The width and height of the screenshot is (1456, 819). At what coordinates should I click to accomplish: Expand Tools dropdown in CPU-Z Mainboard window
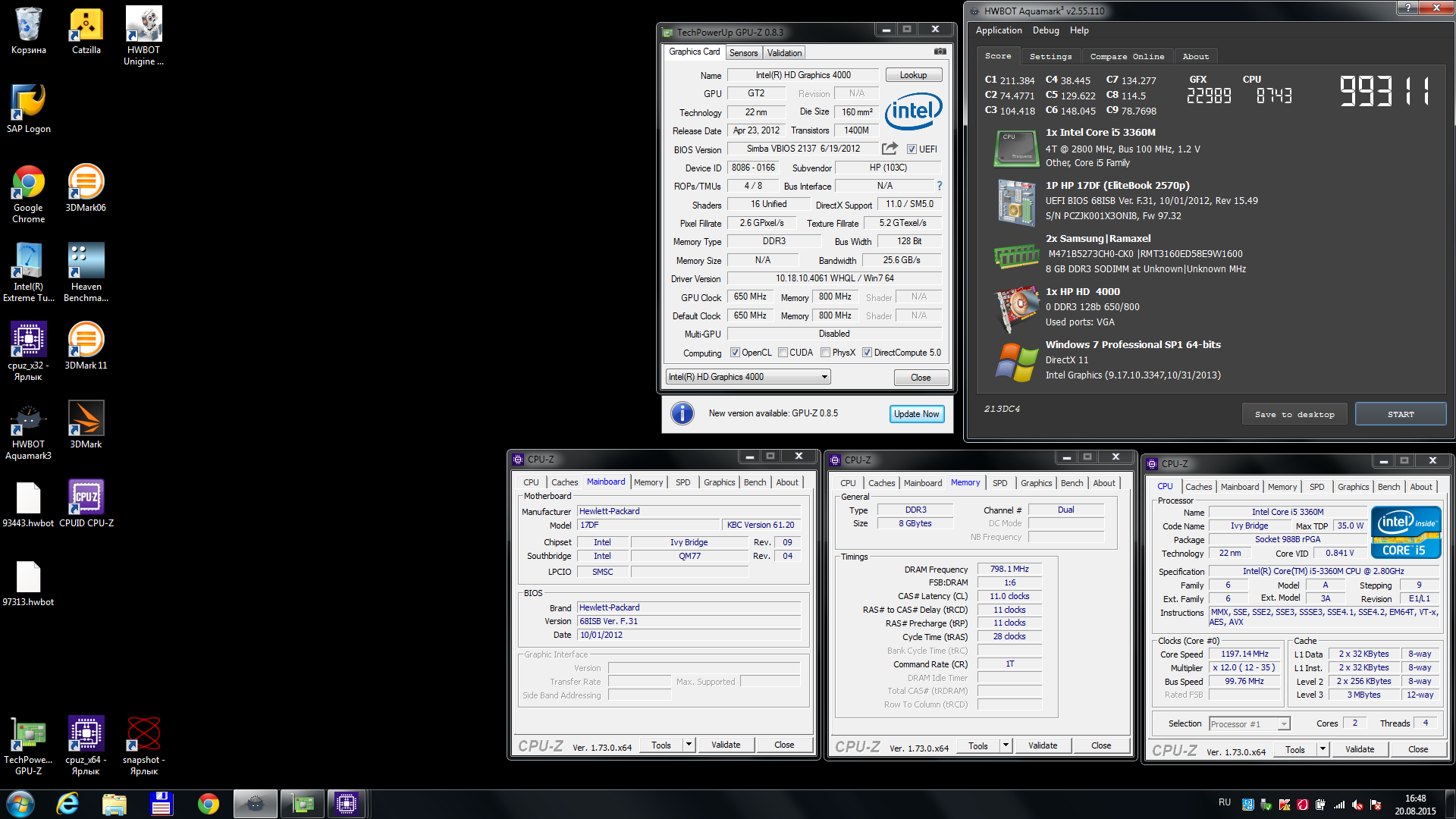(x=689, y=745)
